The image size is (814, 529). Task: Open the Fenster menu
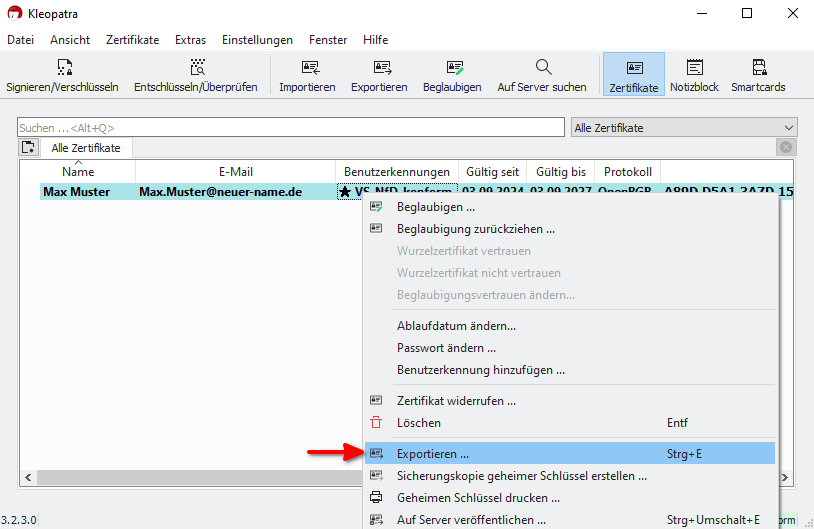tap(328, 40)
